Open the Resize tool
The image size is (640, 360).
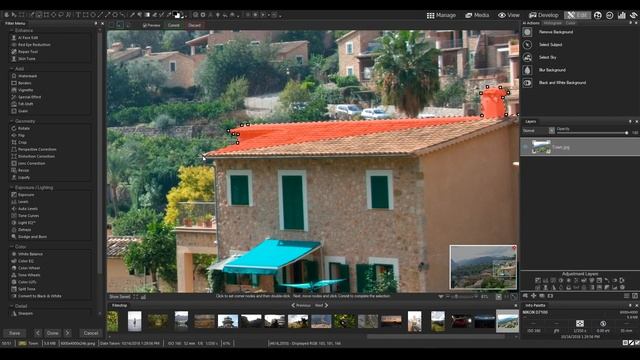pos(20,170)
